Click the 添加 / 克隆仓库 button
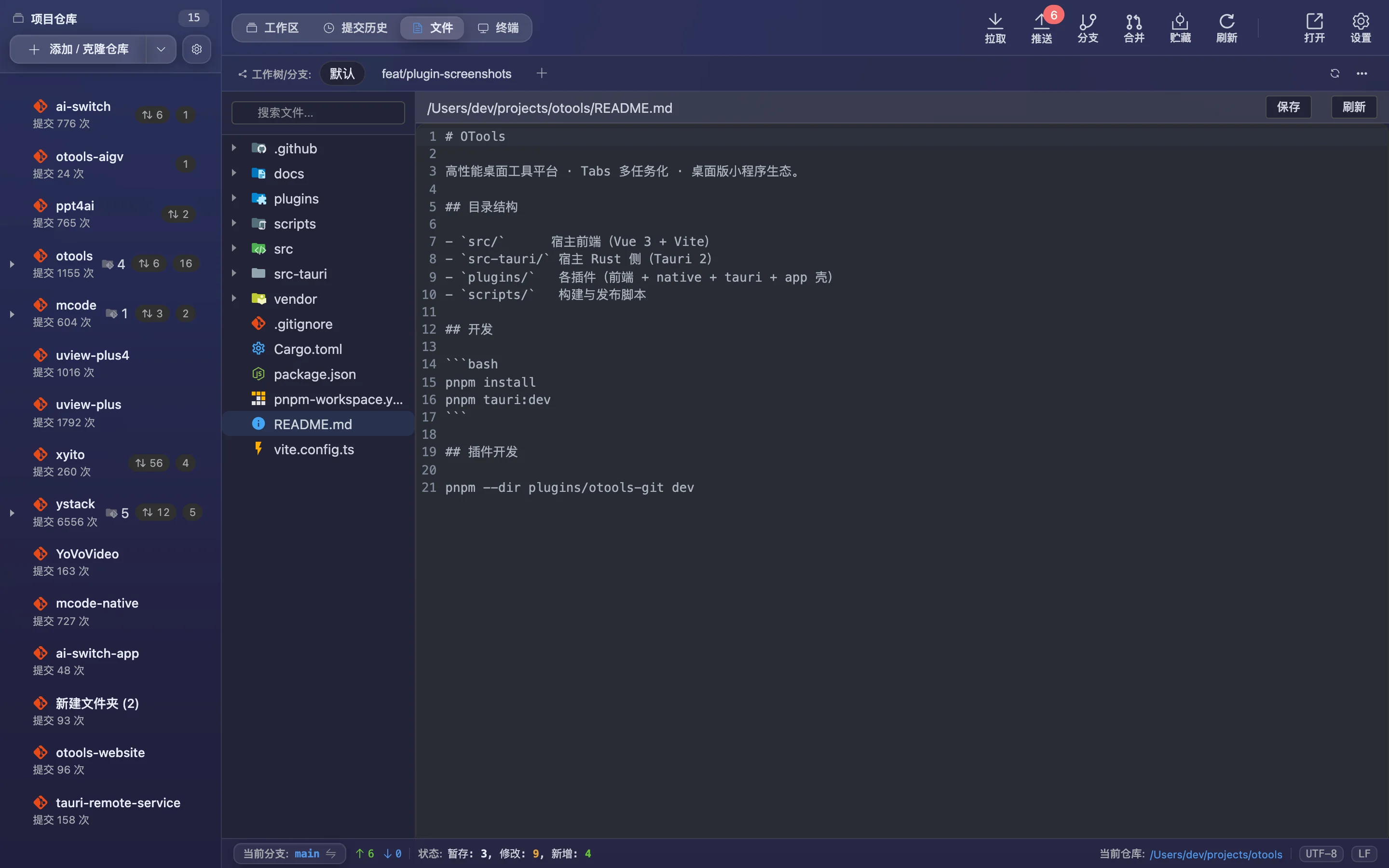The image size is (1389, 868). [x=79, y=49]
